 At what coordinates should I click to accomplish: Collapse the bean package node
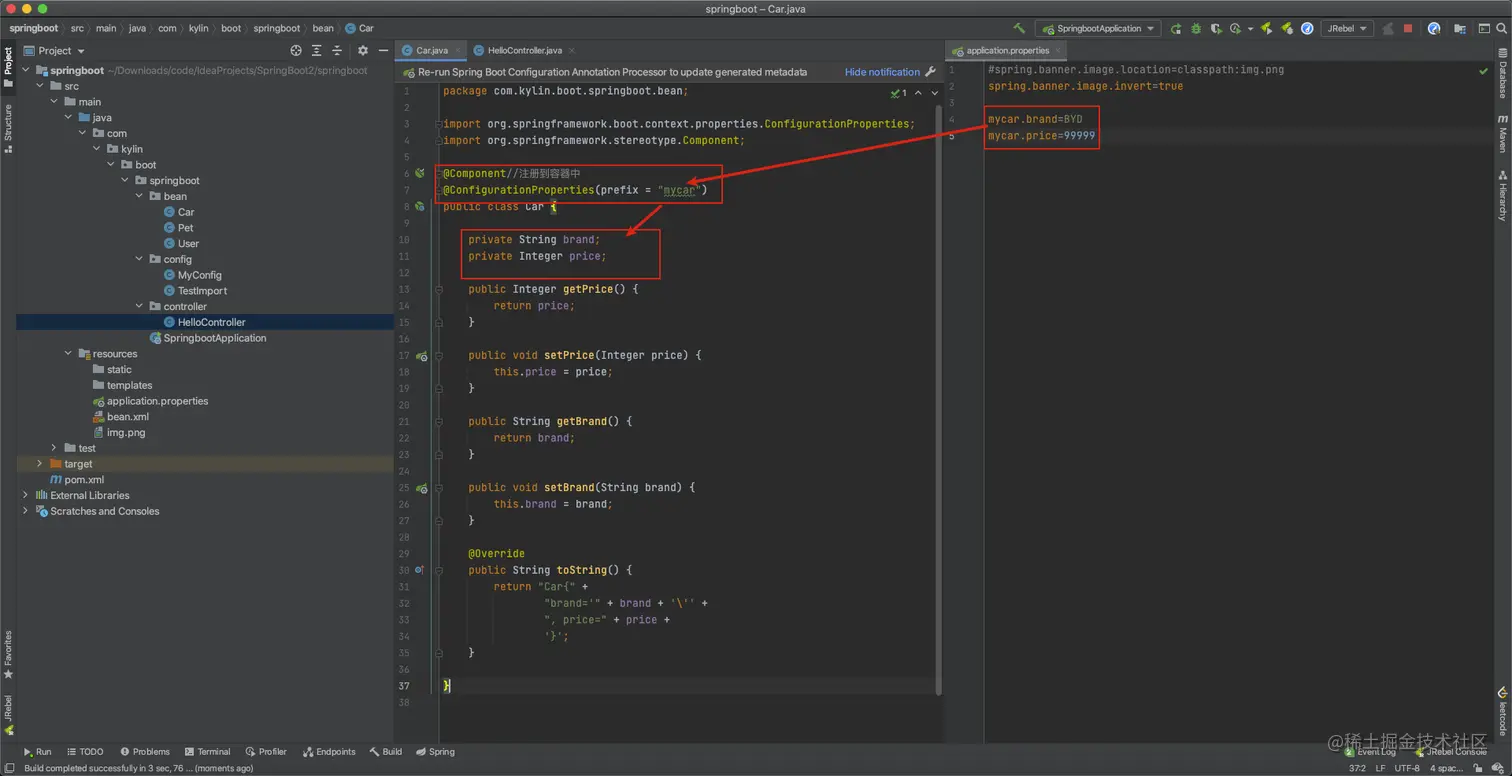[x=139, y=197]
